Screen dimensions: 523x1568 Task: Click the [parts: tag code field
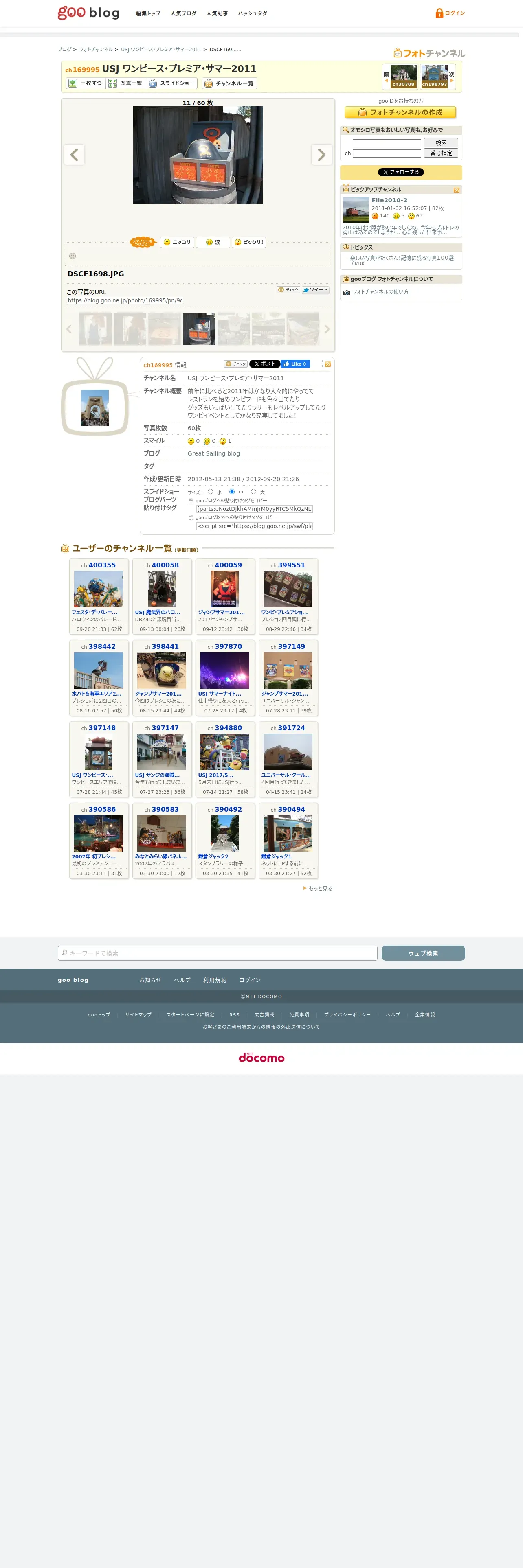255,509
